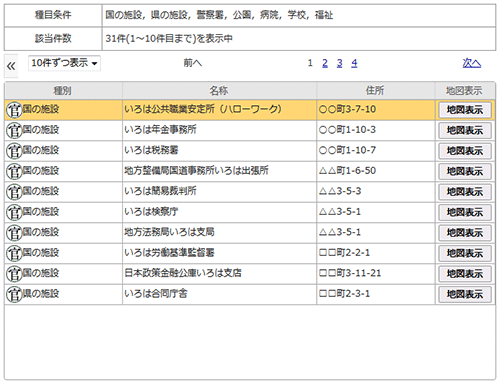
Task: Select name 地方整備局国道事務所いろは出張所
Action: pyautogui.click(x=196, y=171)
